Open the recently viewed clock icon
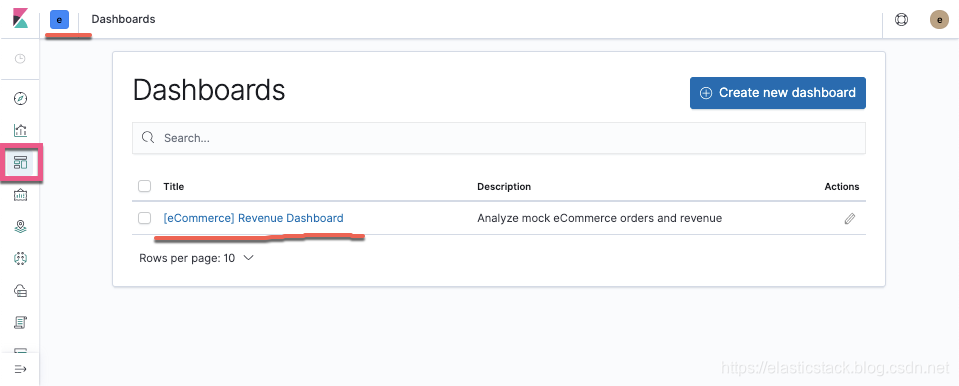This screenshot has width=959, height=386. point(20,59)
